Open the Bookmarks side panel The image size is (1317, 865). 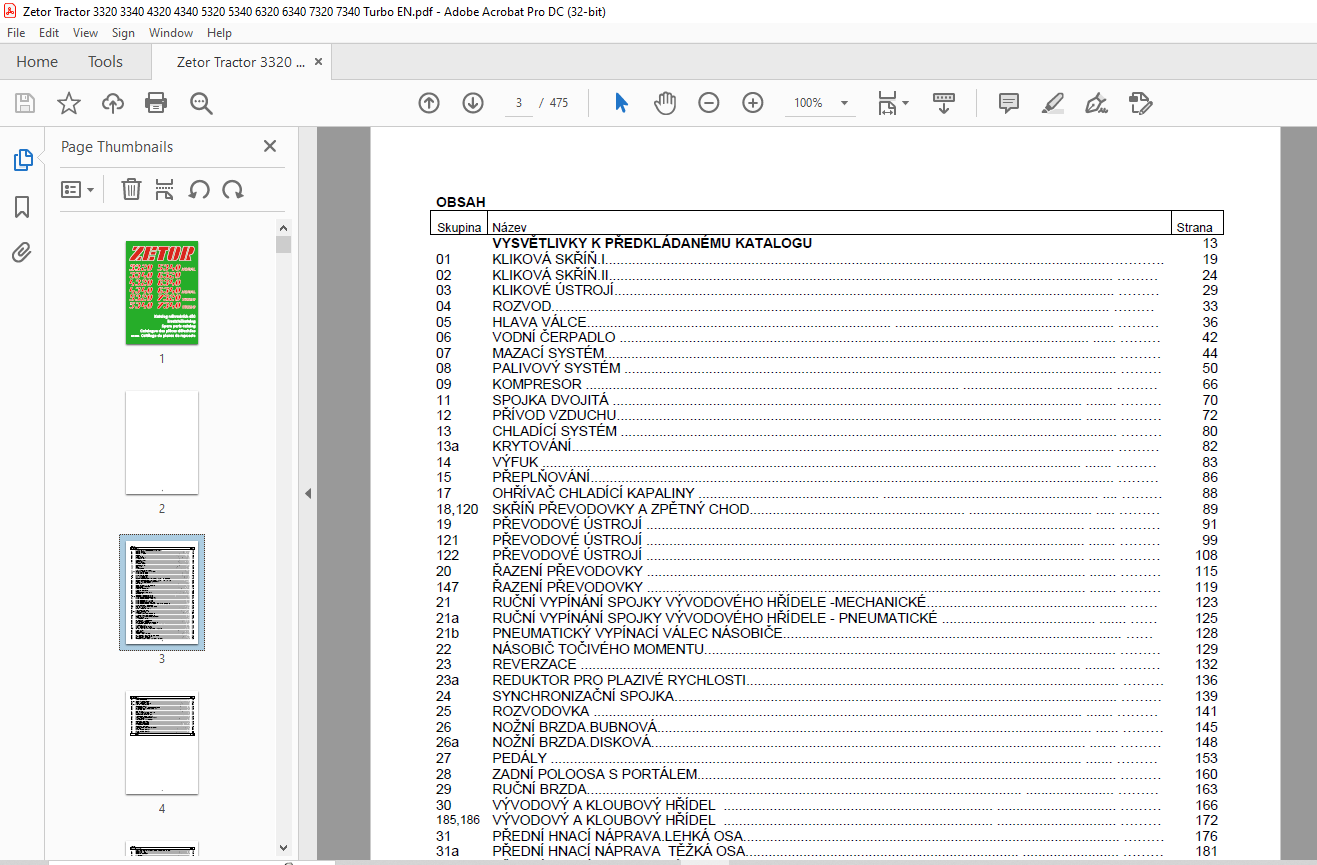(22, 207)
